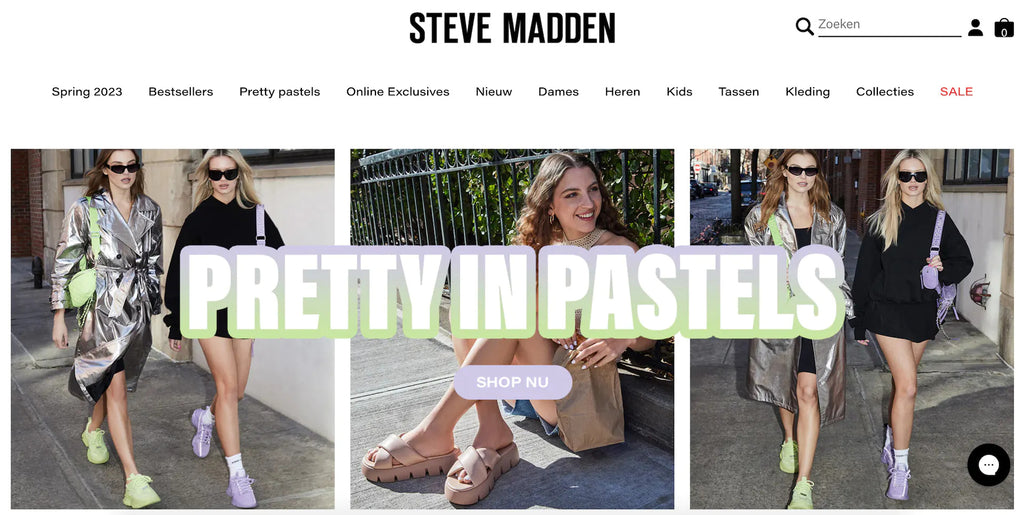Screen dimensions: 1024x515
Task: Open the Collecties menu
Action: 885,92
